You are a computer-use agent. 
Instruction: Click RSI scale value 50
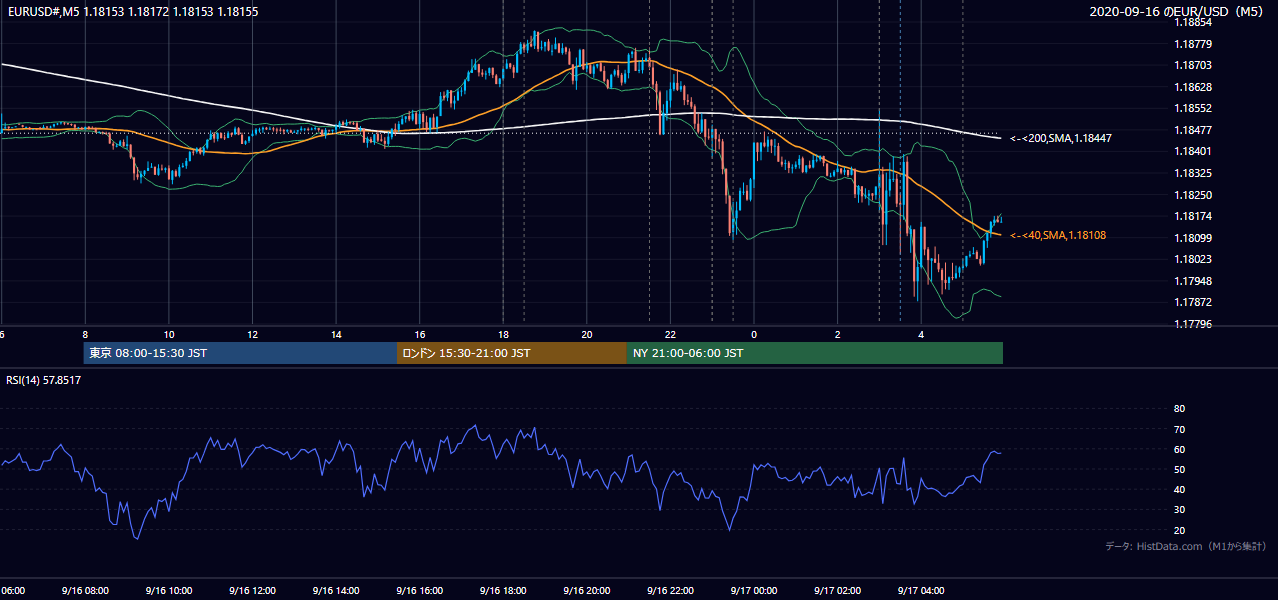[x=1179, y=469]
